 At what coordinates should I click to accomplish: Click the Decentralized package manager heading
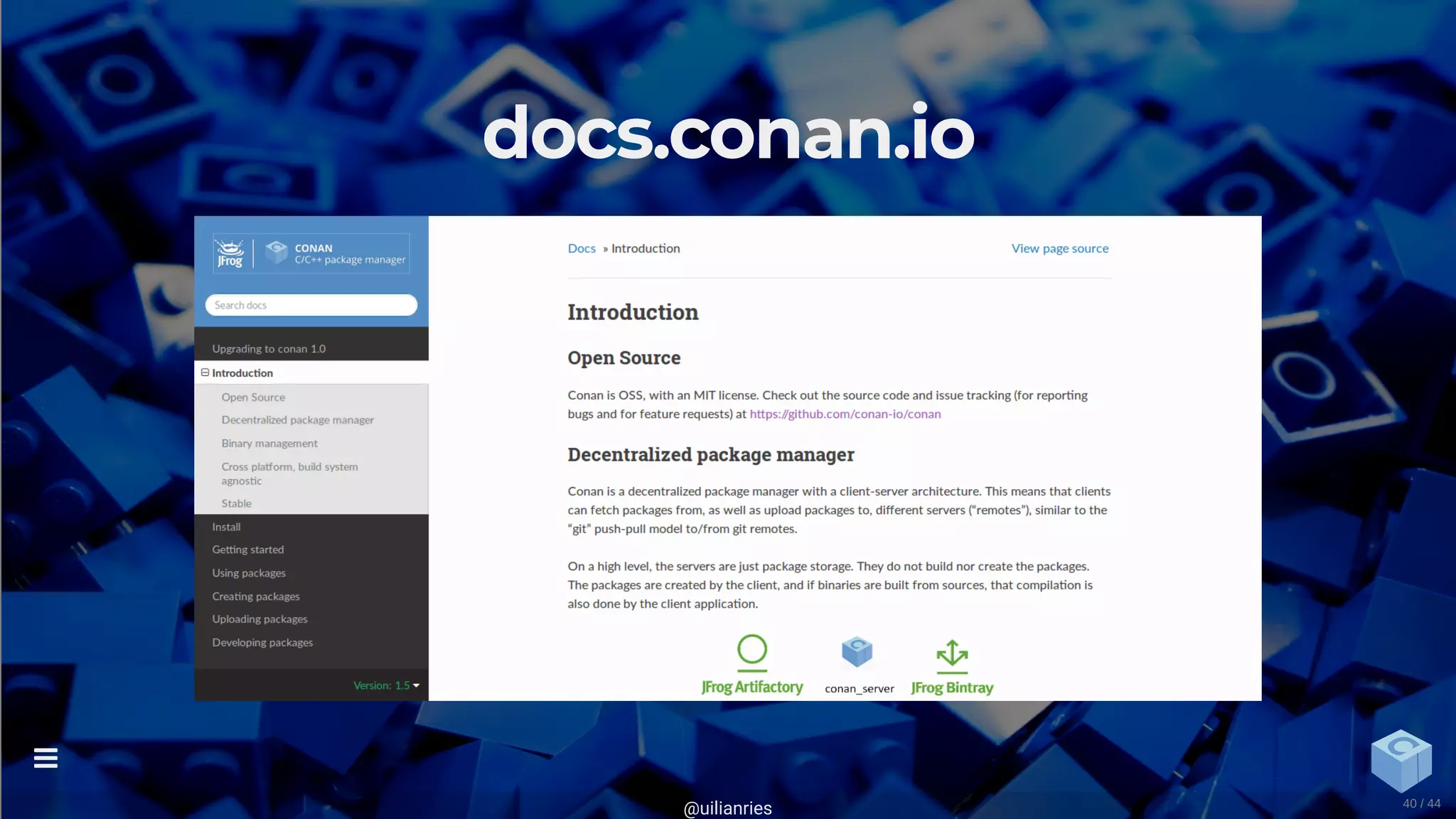[x=711, y=454]
